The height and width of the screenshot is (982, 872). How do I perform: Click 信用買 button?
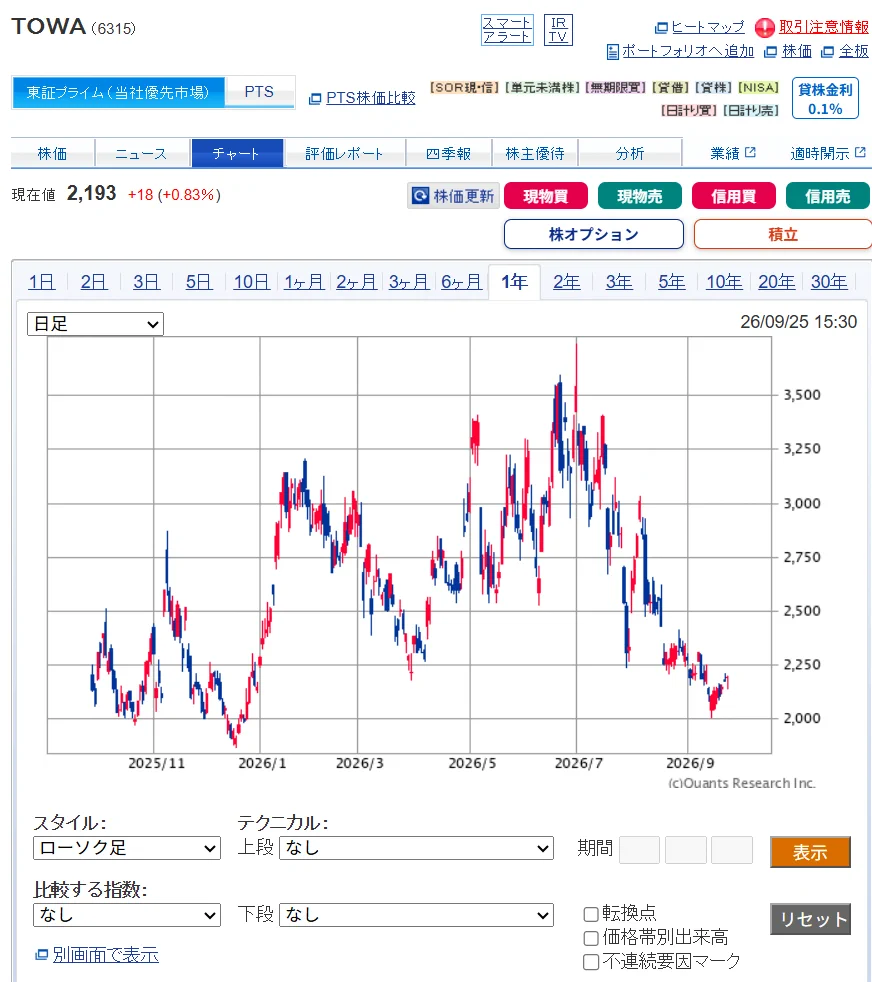tap(734, 196)
